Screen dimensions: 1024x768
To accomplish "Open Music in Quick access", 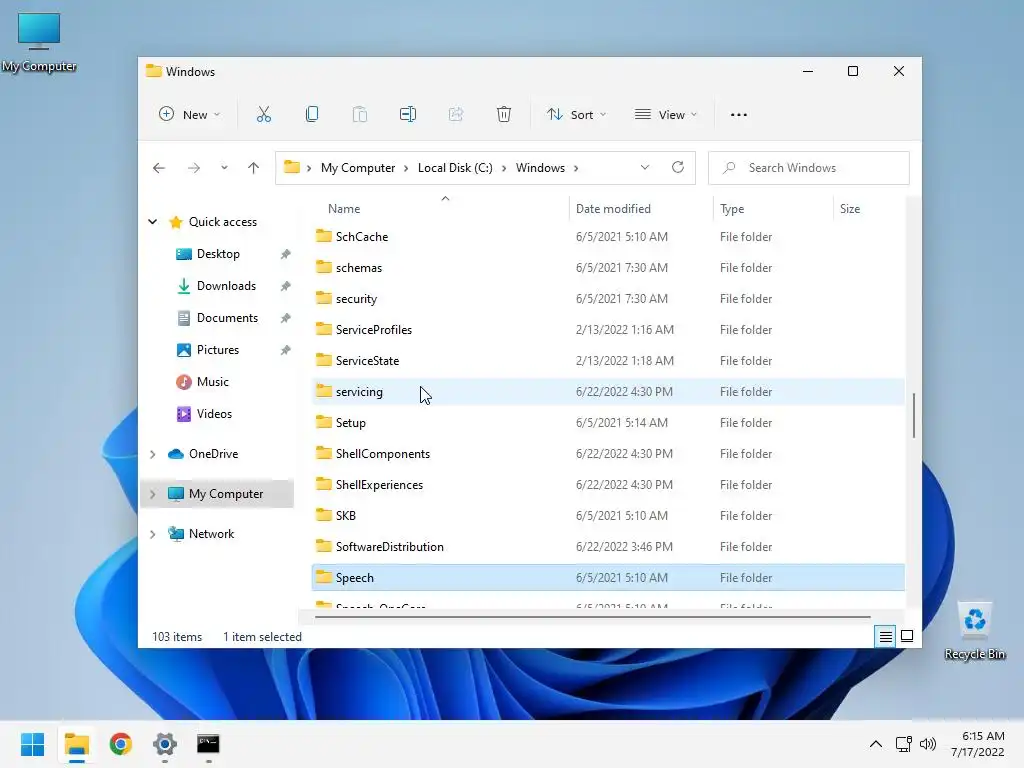I will tap(212, 381).
